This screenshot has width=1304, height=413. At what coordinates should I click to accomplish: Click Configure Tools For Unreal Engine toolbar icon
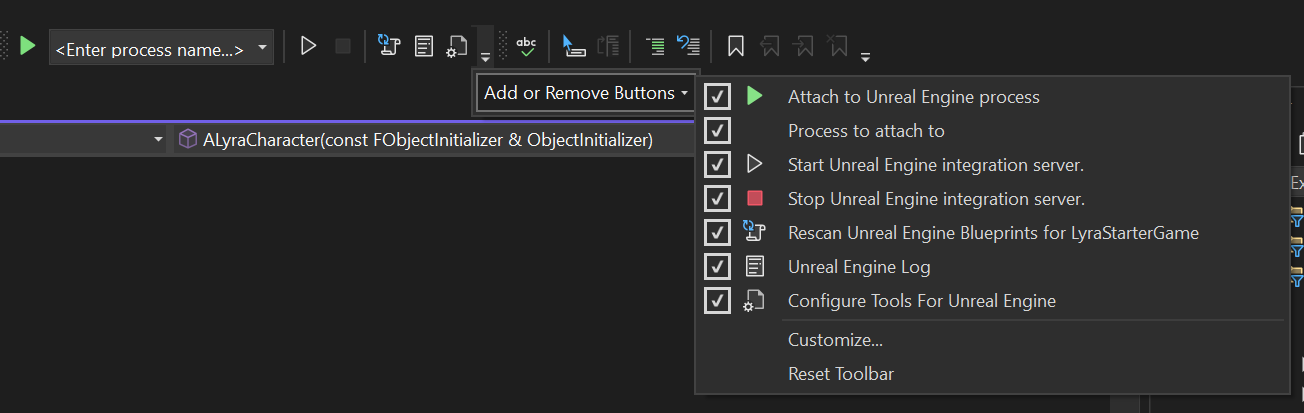point(457,46)
